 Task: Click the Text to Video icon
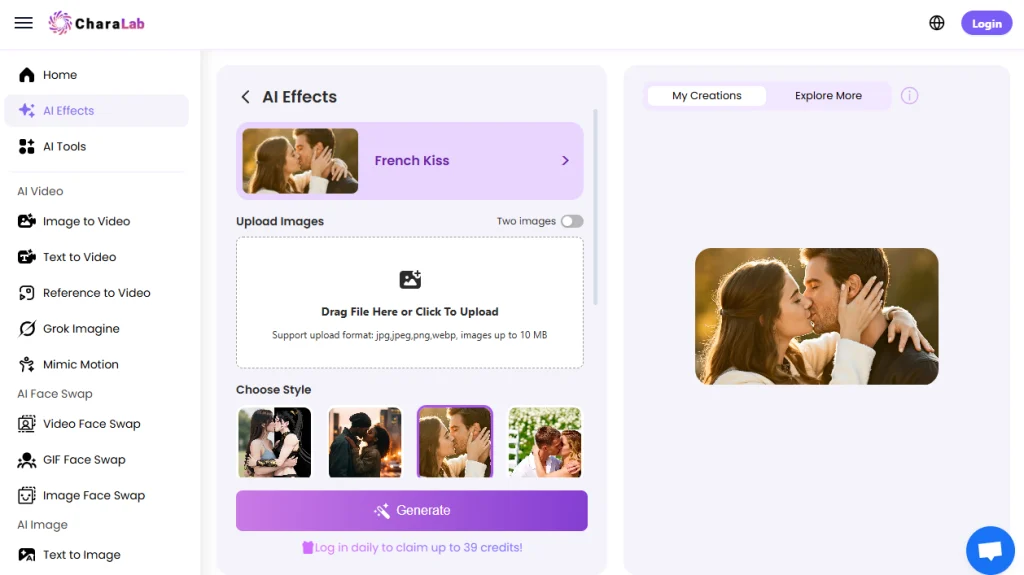pos(27,257)
